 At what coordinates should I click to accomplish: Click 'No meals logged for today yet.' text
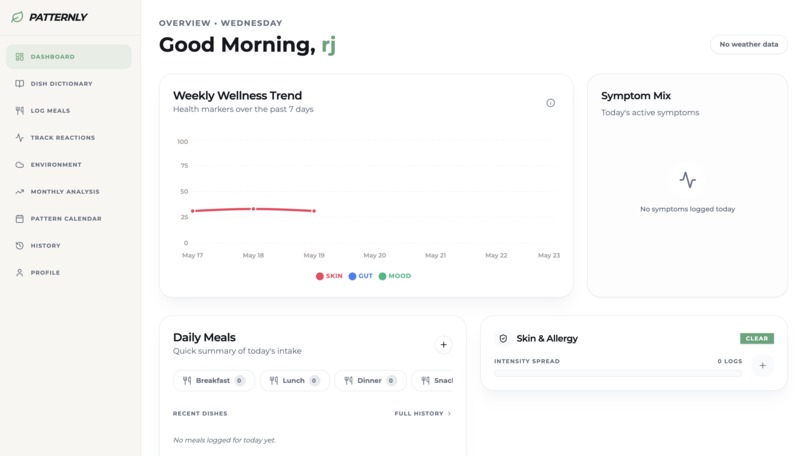224,440
